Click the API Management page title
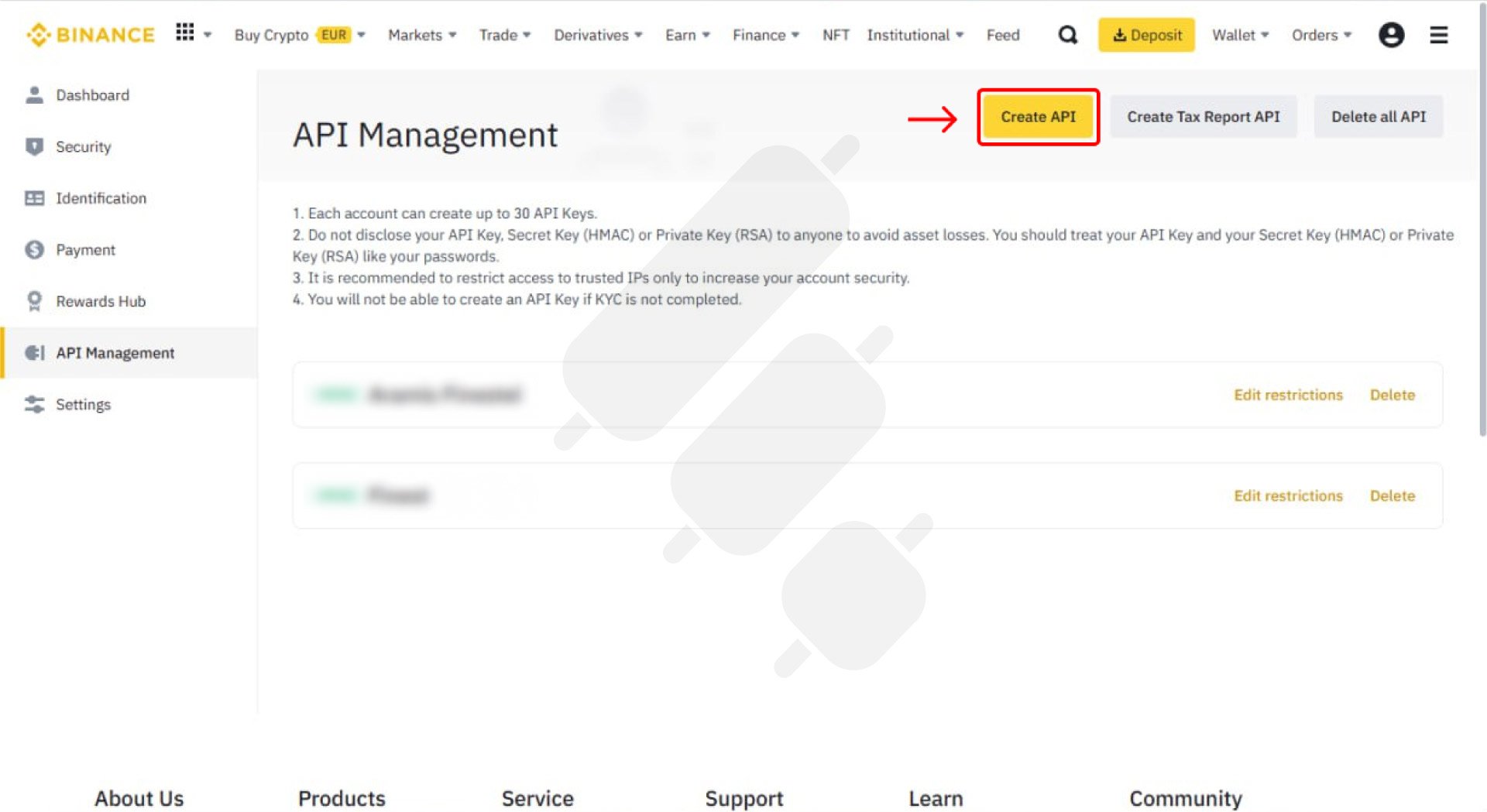 425,135
